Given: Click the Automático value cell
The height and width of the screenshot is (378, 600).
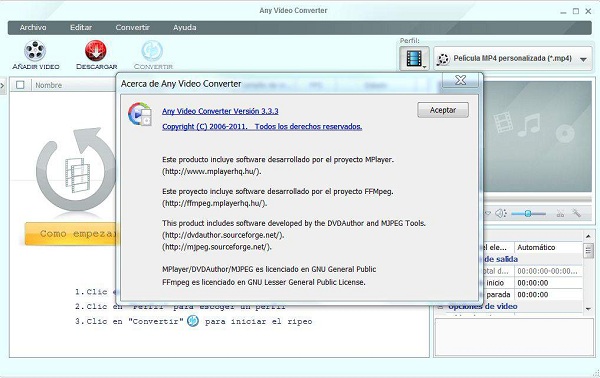Looking at the screenshot, I should point(548,248).
